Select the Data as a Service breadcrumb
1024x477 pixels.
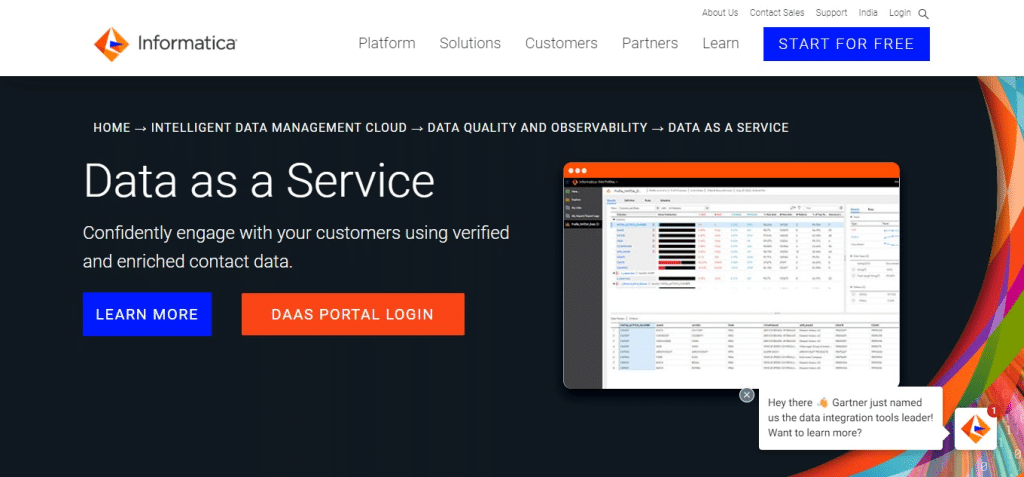(728, 128)
